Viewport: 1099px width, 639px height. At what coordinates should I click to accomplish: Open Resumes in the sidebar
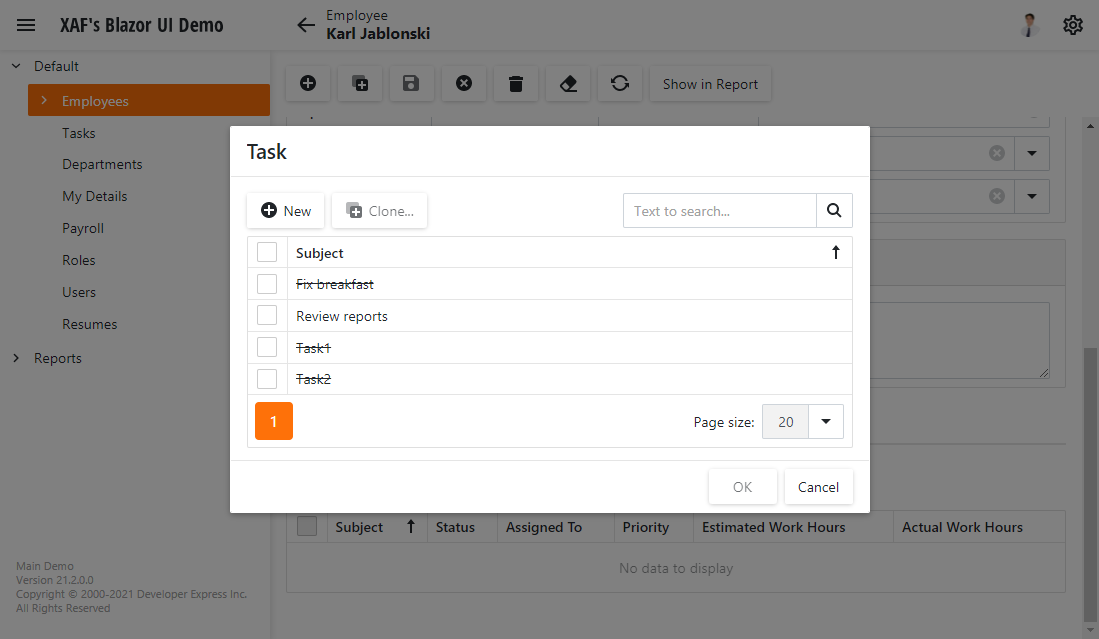click(x=90, y=324)
